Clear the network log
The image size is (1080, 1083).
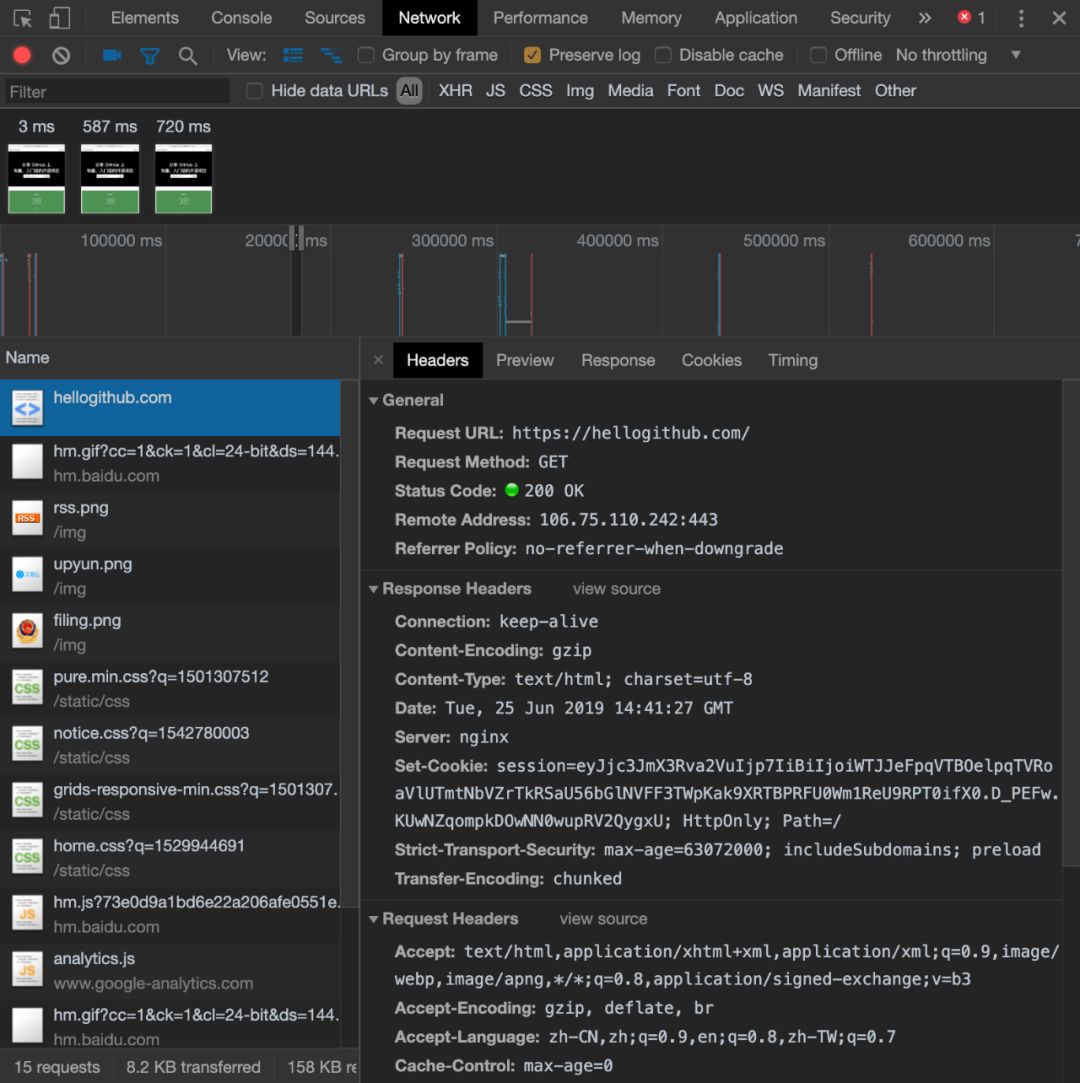[61, 55]
